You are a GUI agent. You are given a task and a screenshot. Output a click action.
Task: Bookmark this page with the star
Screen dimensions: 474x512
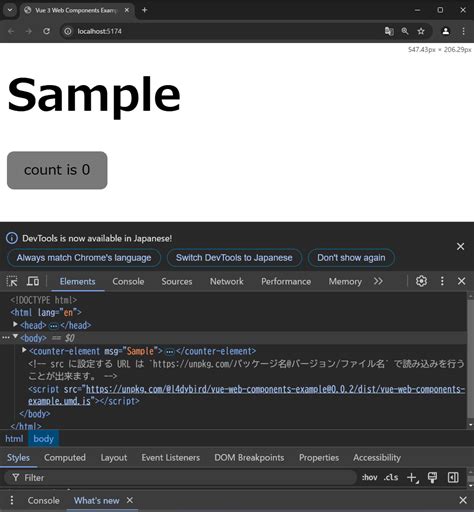(421, 31)
